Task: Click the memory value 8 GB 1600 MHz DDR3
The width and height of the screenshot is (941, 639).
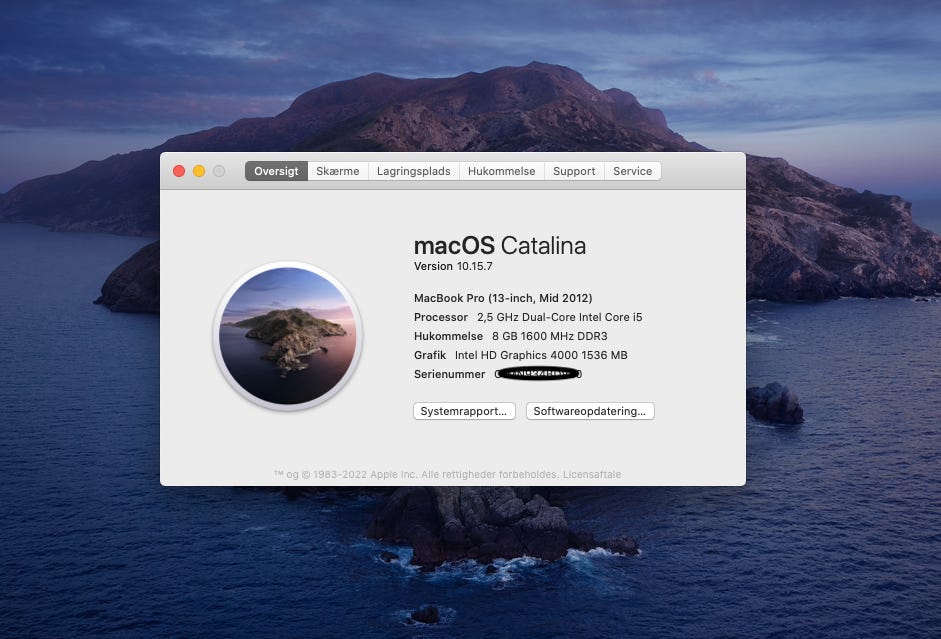Action: (x=550, y=336)
